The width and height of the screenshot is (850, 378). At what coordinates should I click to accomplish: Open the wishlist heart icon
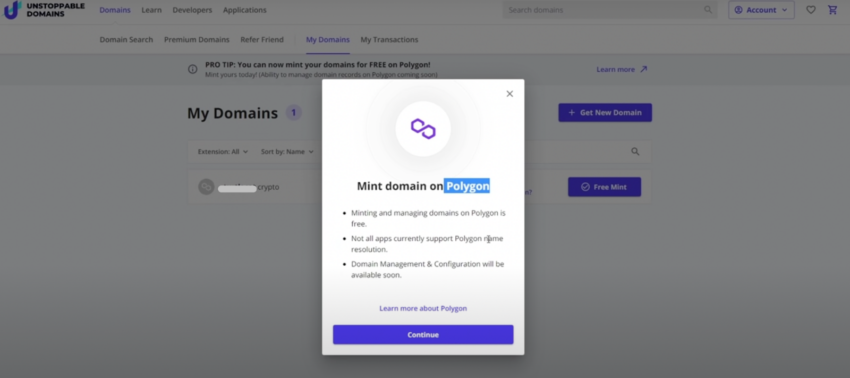810,10
